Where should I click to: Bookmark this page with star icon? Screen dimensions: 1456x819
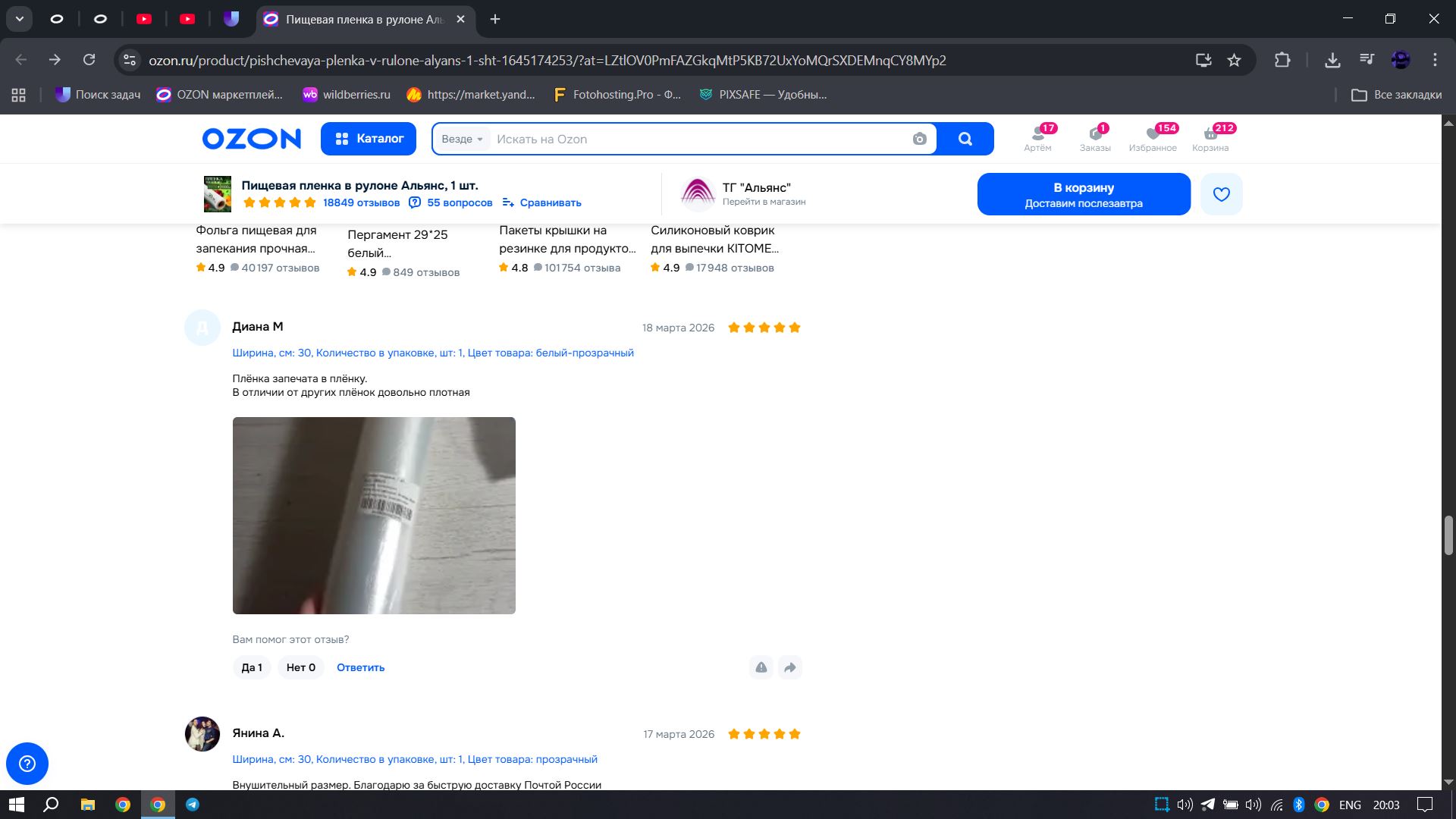pos(1234,60)
